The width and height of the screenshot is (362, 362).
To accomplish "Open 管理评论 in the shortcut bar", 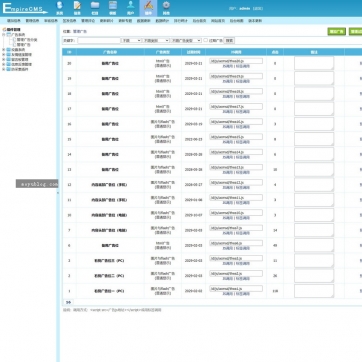I will (88, 21).
